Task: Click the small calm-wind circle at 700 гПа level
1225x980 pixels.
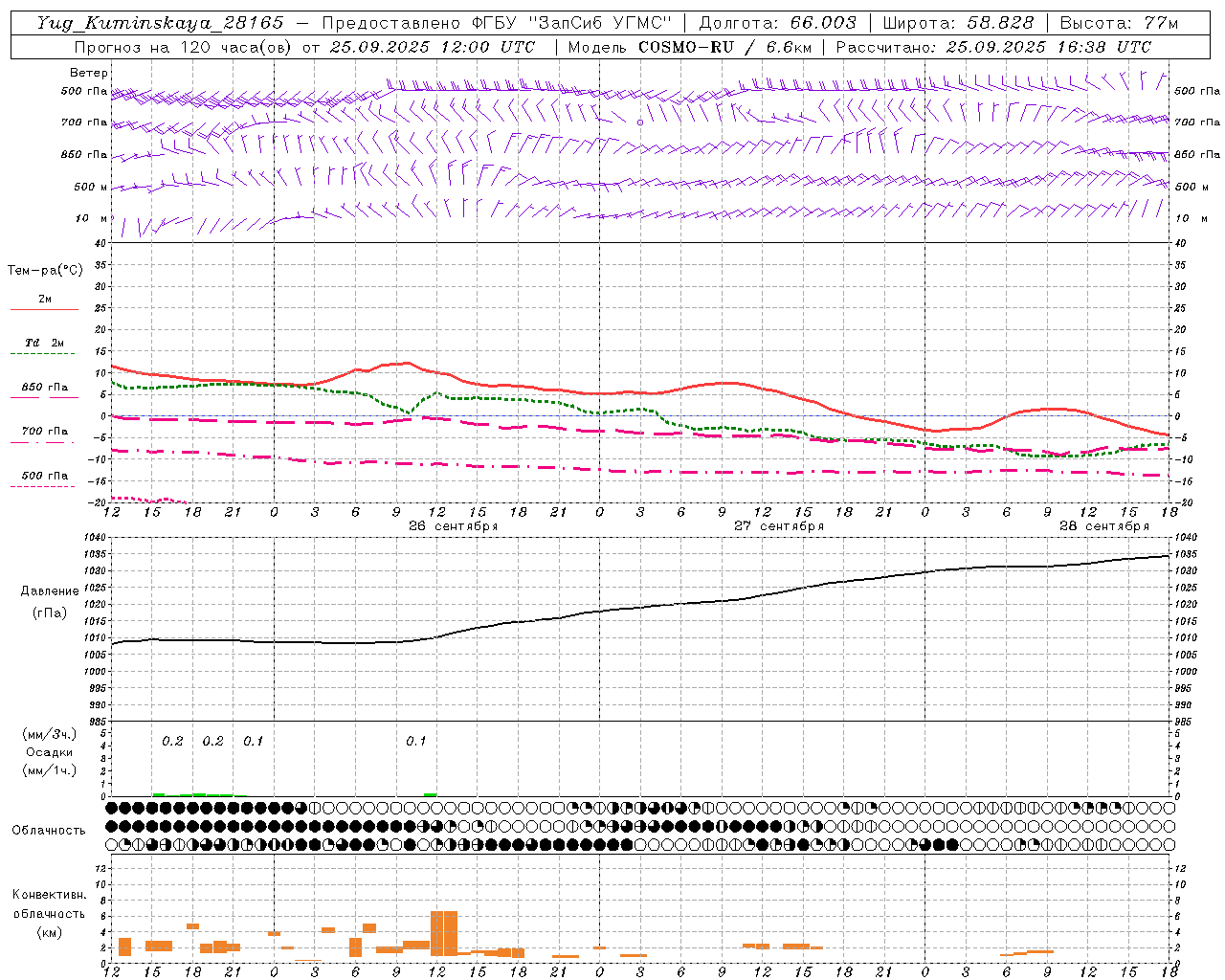Action: click(x=640, y=122)
